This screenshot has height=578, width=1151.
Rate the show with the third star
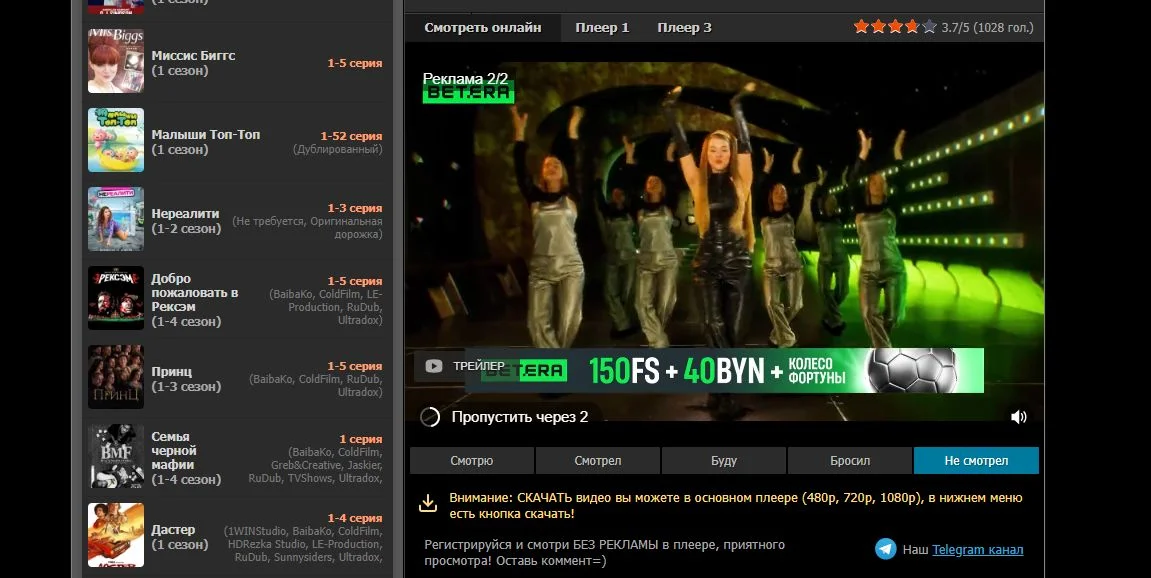896,27
